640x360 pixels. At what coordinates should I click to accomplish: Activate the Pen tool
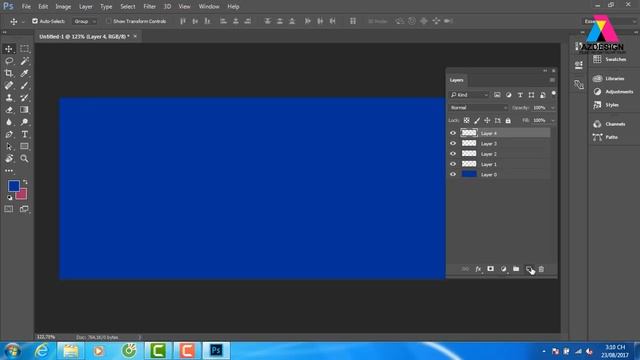(9, 134)
